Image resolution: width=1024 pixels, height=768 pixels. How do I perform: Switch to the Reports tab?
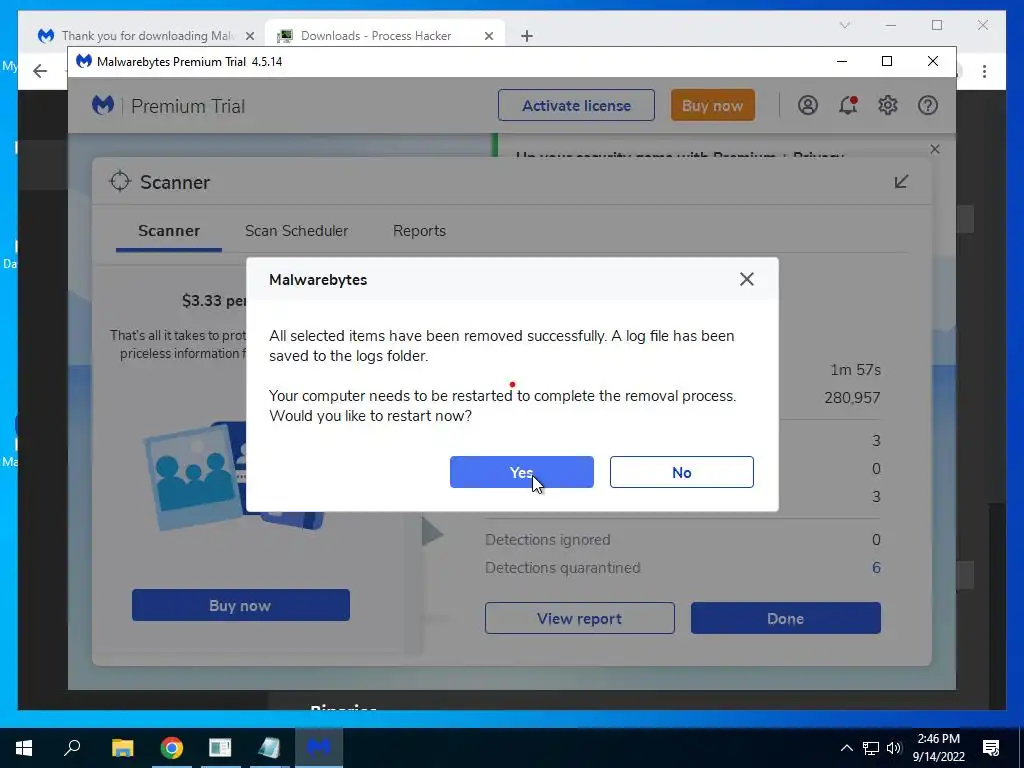pyautogui.click(x=419, y=231)
